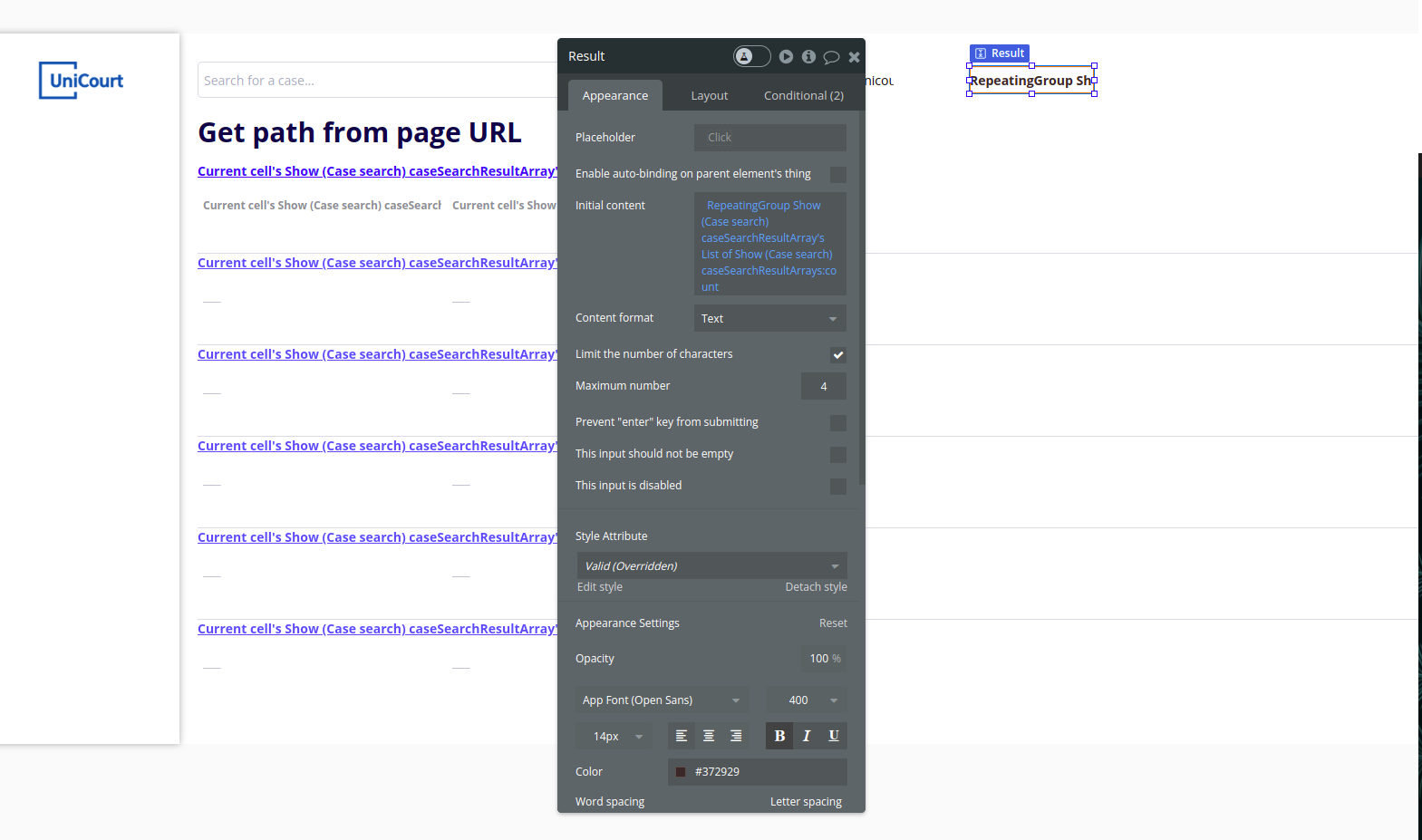Click the Opacity 100 % field
Viewport: 1422px width, 840px height.
coord(824,659)
